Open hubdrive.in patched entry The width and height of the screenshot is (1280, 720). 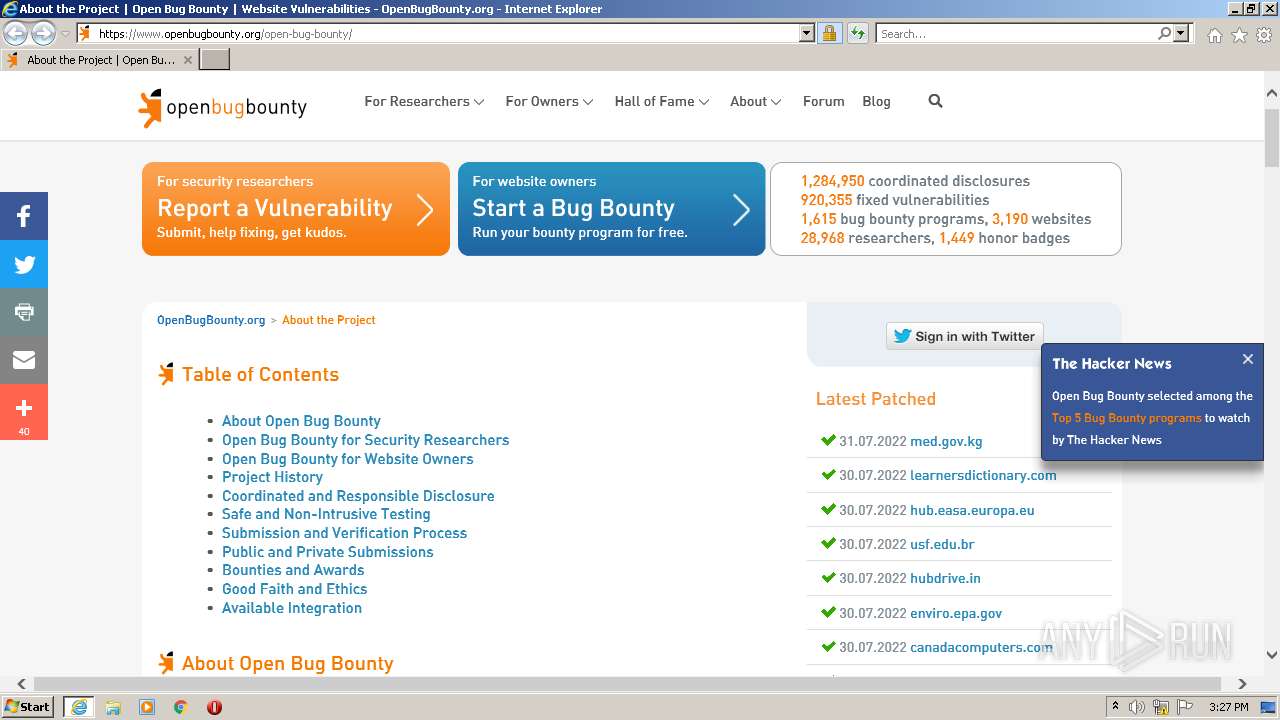945,578
